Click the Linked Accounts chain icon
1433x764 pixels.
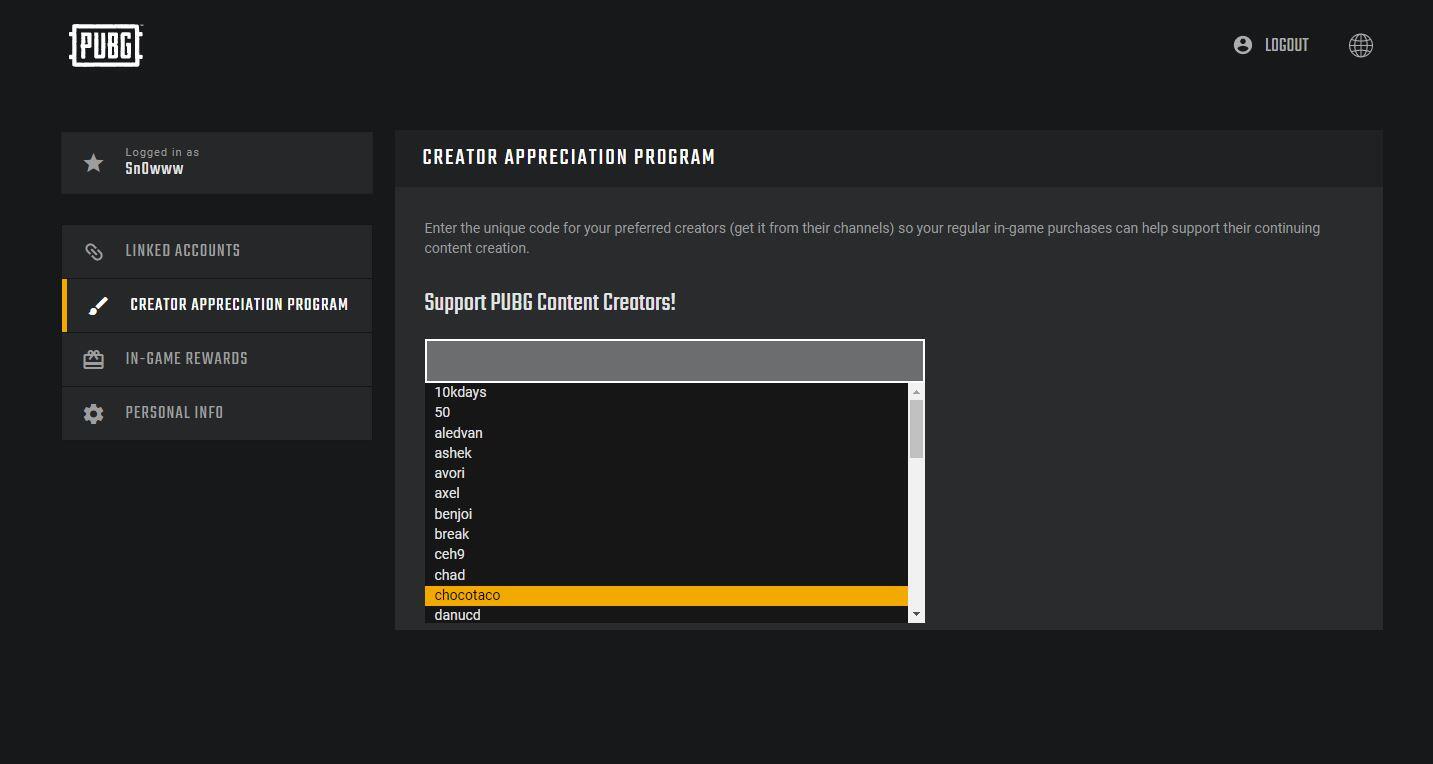click(x=93, y=252)
